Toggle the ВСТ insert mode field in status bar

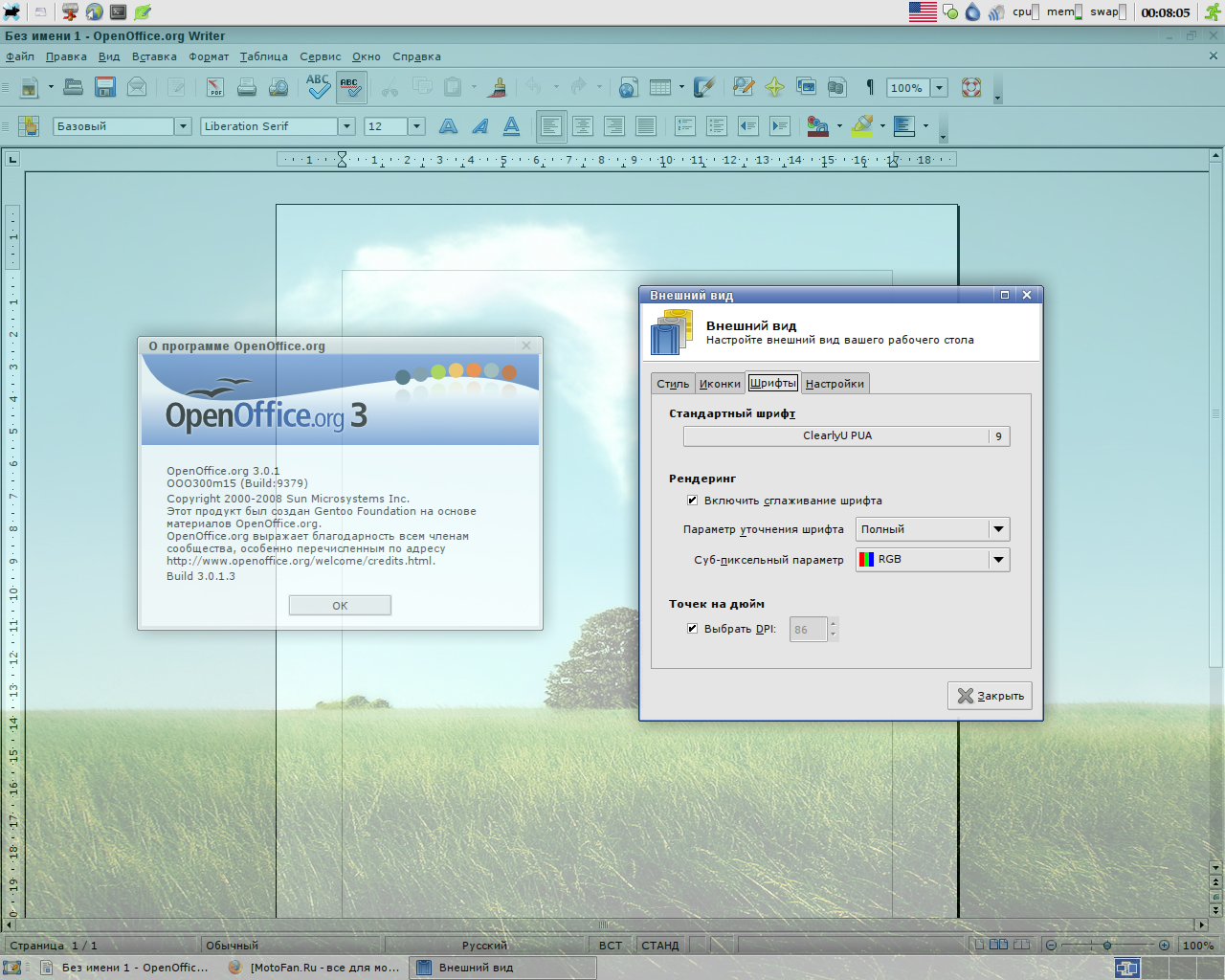(x=611, y=946)
